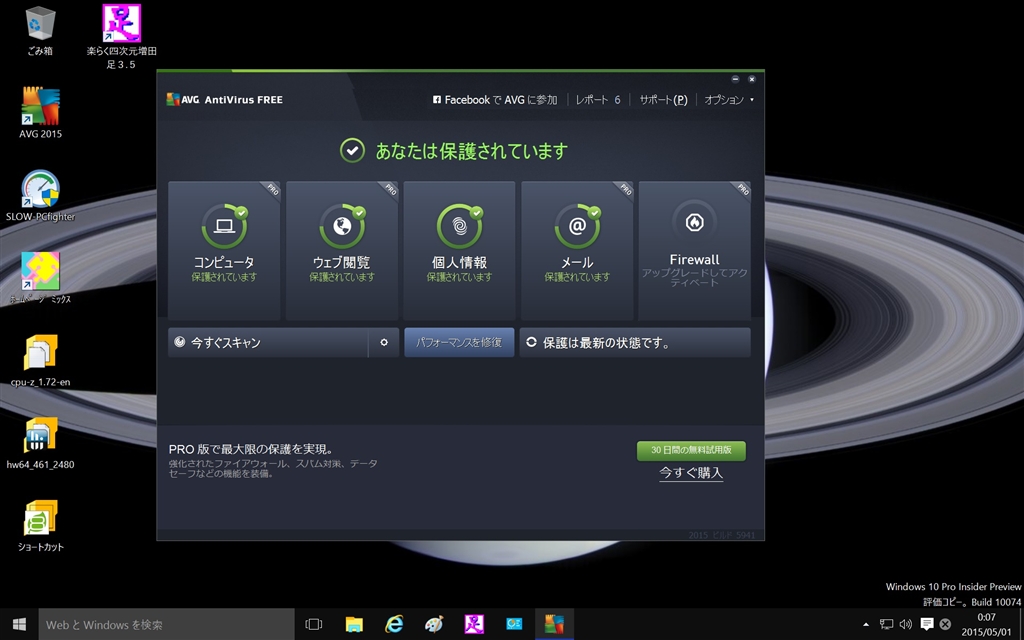Viewport: 1024px width, 640px height.
Task: Select the SLOW-PCfighter desktop shortcut
Action: pyautogui.click(x=40, y=195)
